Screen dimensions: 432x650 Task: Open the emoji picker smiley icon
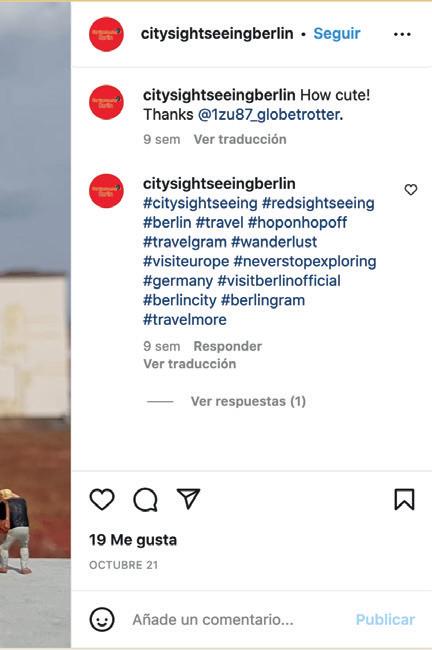102,619
